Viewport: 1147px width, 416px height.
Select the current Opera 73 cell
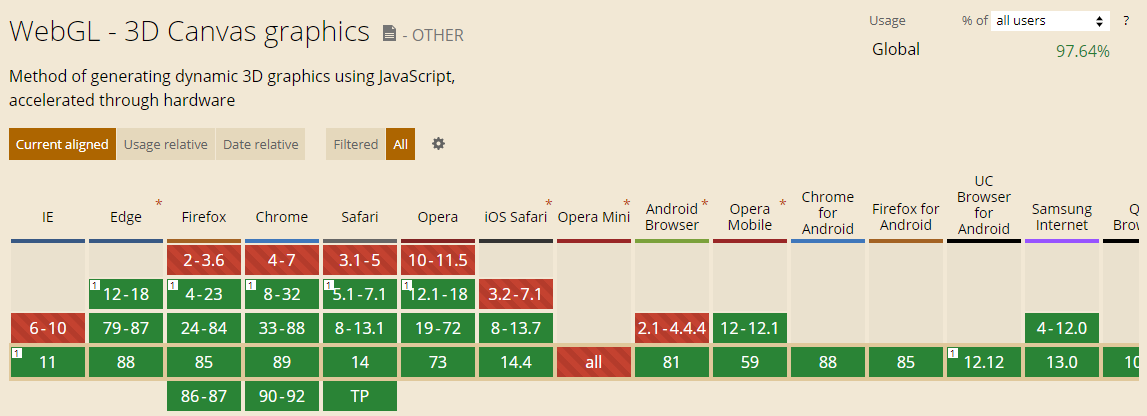[437, 362]
